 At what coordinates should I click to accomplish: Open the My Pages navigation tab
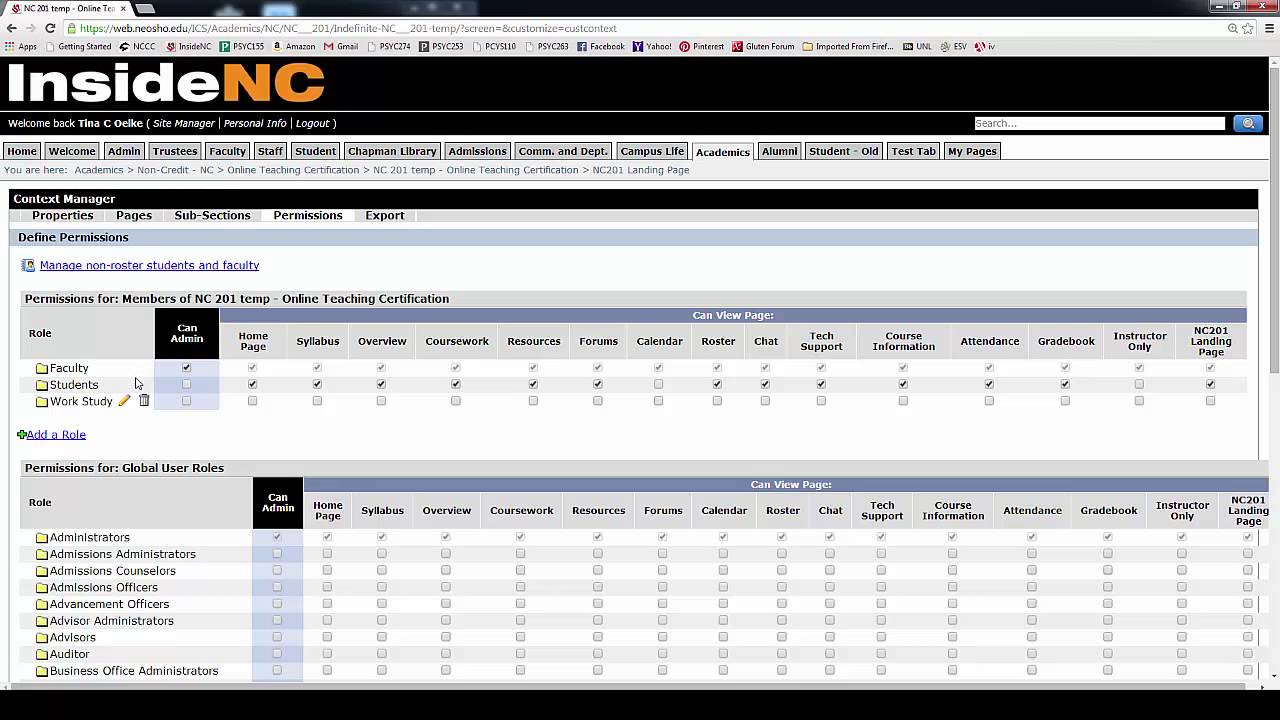972,151
